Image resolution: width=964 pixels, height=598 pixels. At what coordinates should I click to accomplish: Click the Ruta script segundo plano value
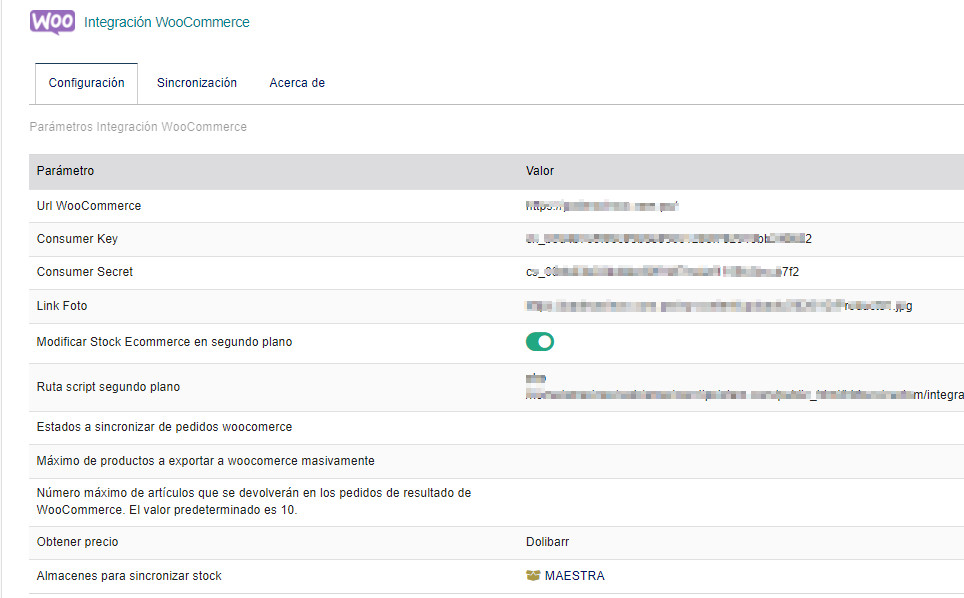point(745,387)
